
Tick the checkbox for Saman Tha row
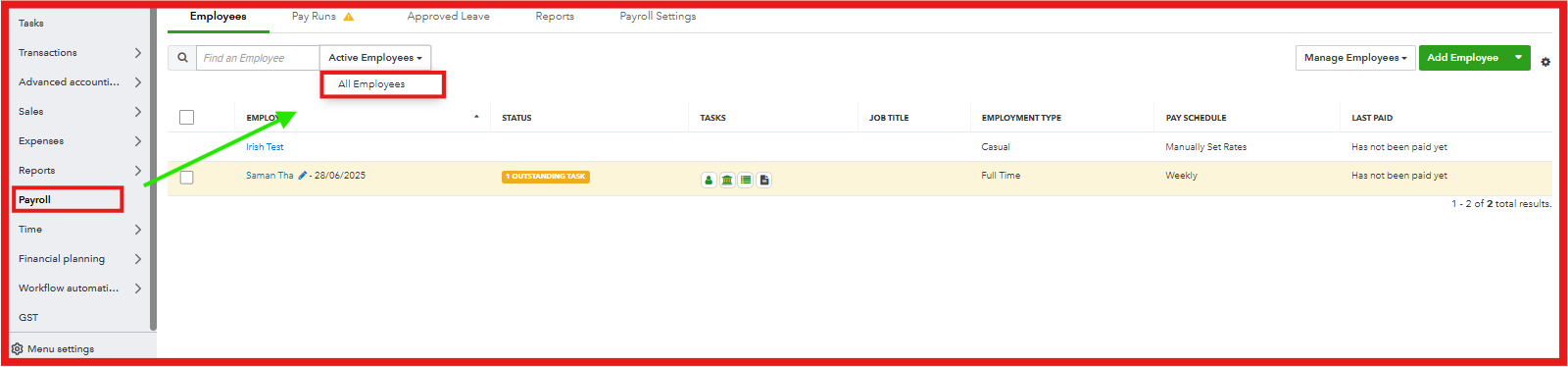[x=187, y=178]
